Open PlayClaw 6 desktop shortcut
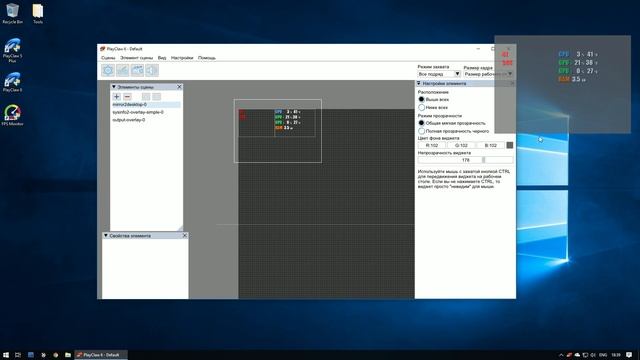Image resolution: width=640 pixels, height=360 pixels. tap(12, 82)
